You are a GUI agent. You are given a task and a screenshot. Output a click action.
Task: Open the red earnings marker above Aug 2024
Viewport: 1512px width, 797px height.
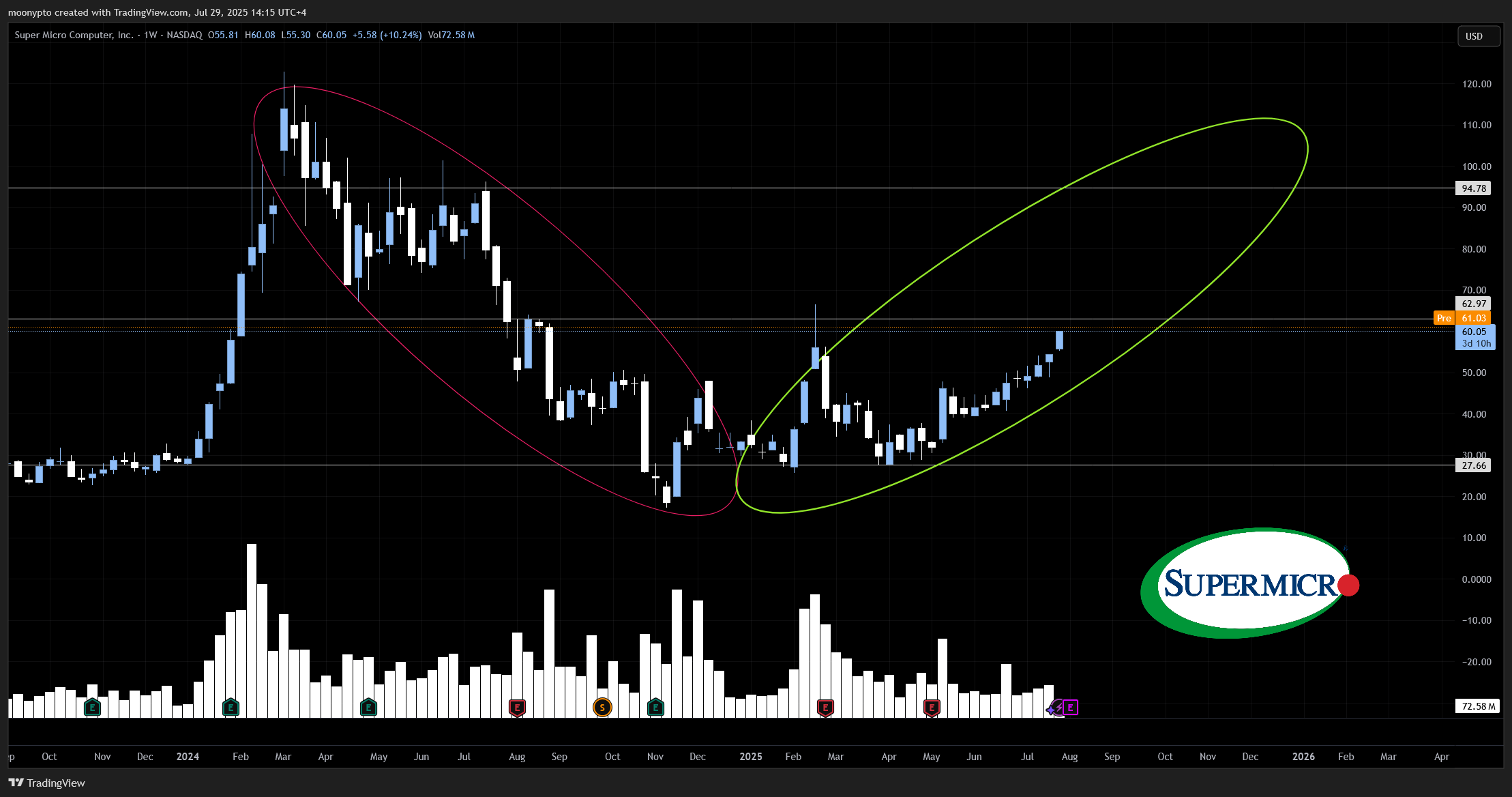click(517, 708)
